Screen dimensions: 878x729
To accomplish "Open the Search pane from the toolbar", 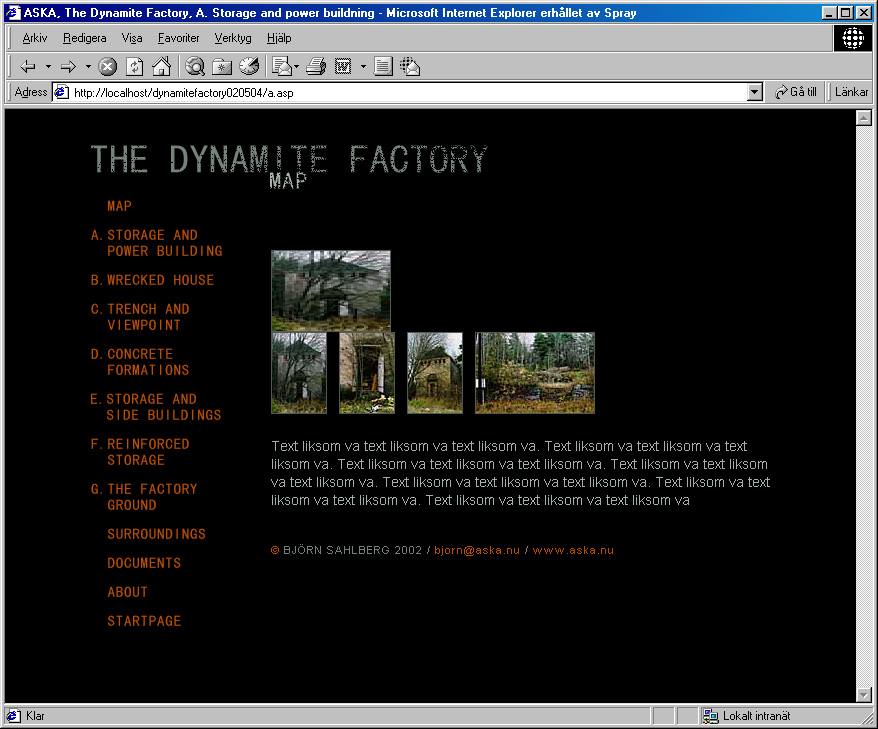I will point(196,67).
